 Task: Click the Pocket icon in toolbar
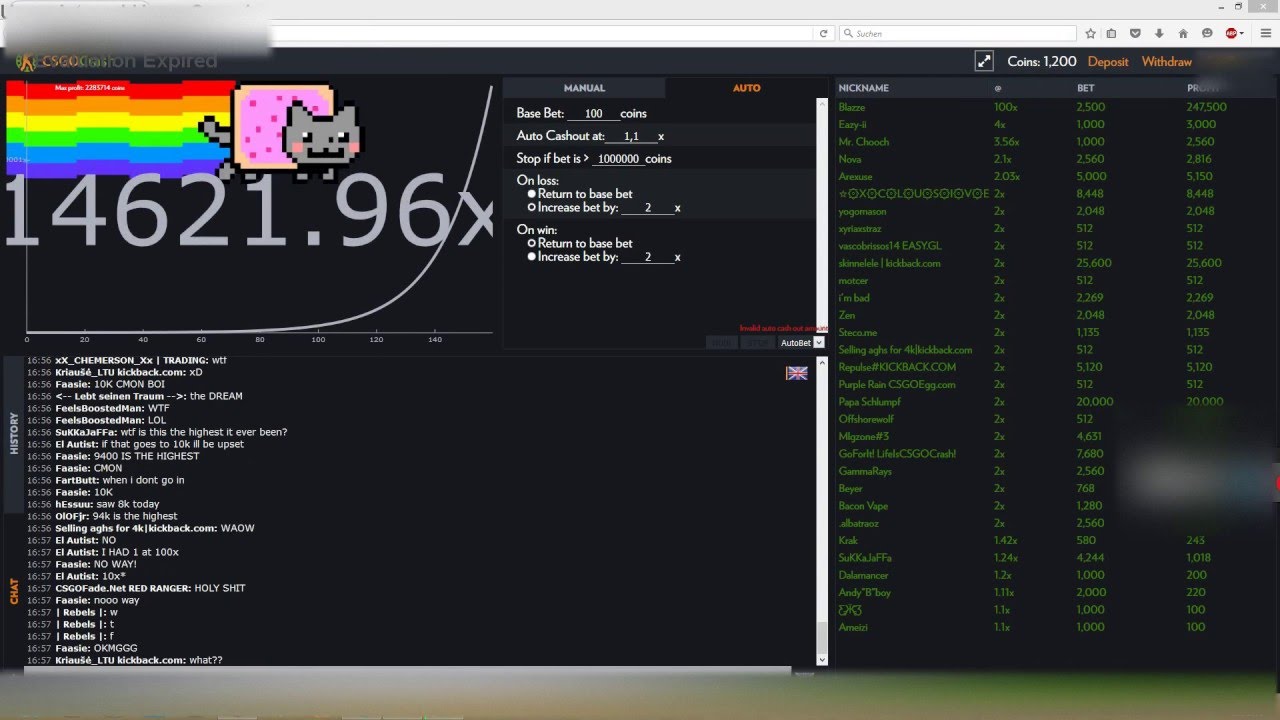click(1137, 33)
